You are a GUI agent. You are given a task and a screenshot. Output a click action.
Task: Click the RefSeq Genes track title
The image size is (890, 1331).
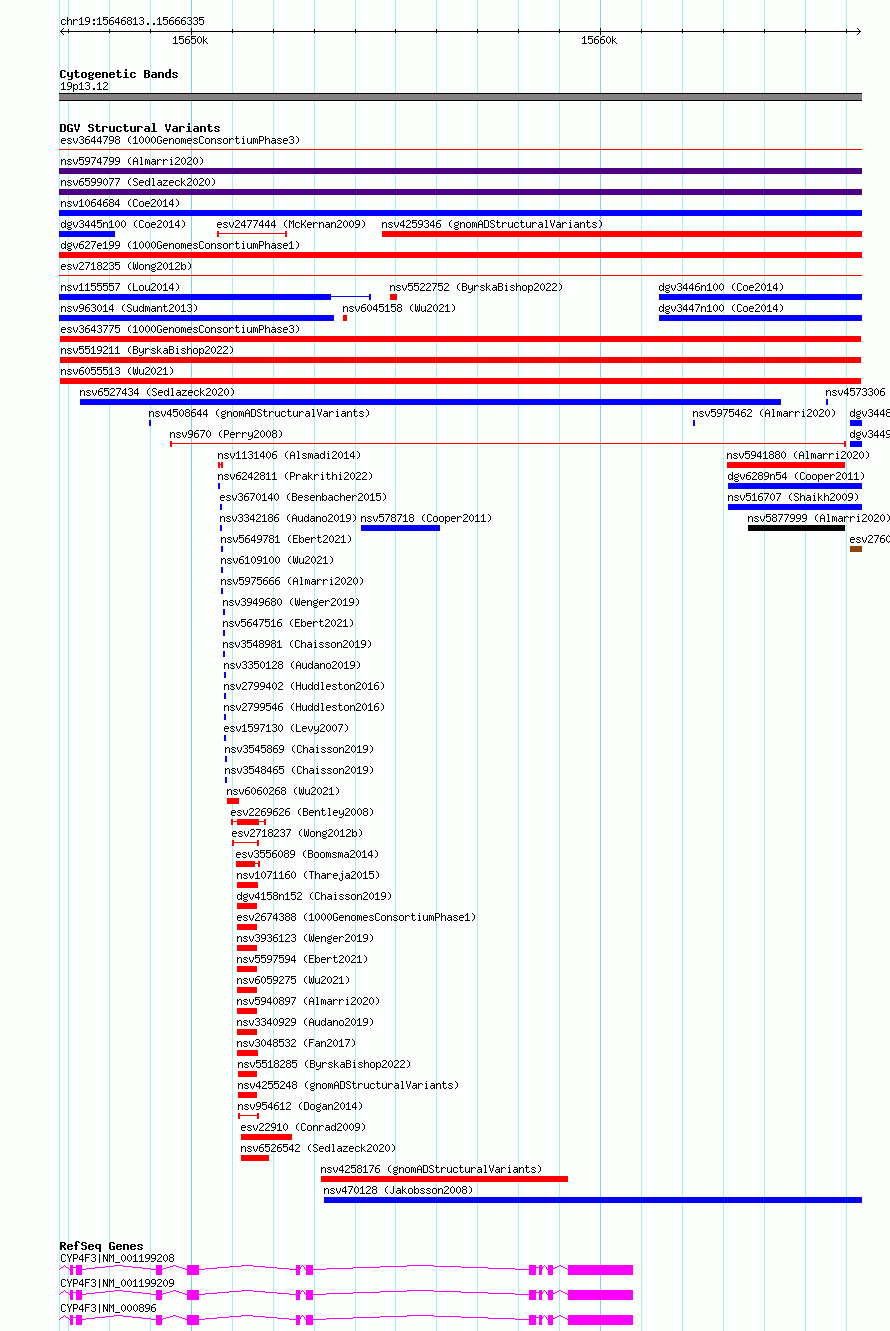click(101, 1246)
